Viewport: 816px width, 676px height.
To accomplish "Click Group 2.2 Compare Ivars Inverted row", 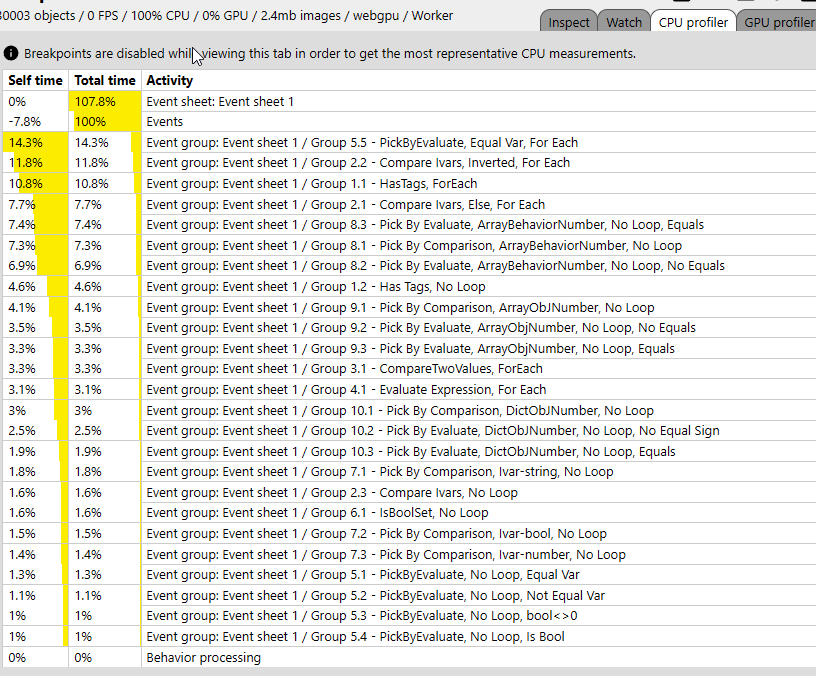I will click(358, 162).
